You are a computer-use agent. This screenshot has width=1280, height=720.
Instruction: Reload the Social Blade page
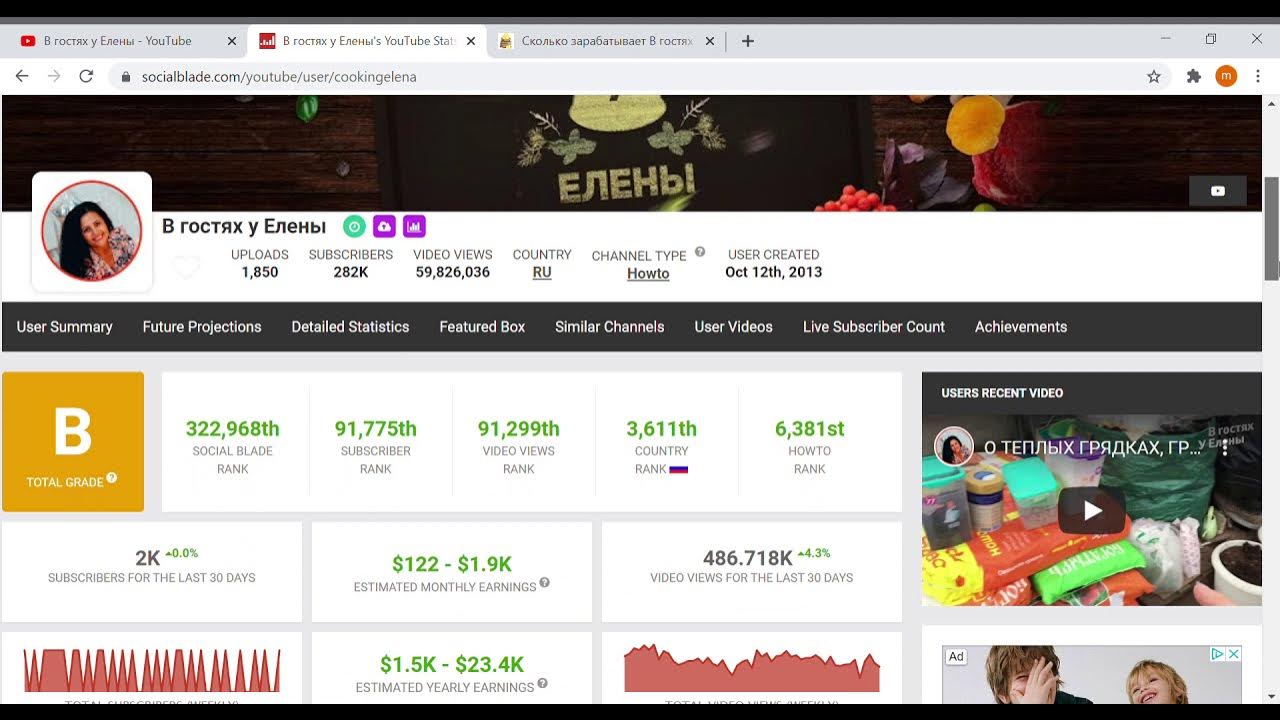[x=86, y=76]
